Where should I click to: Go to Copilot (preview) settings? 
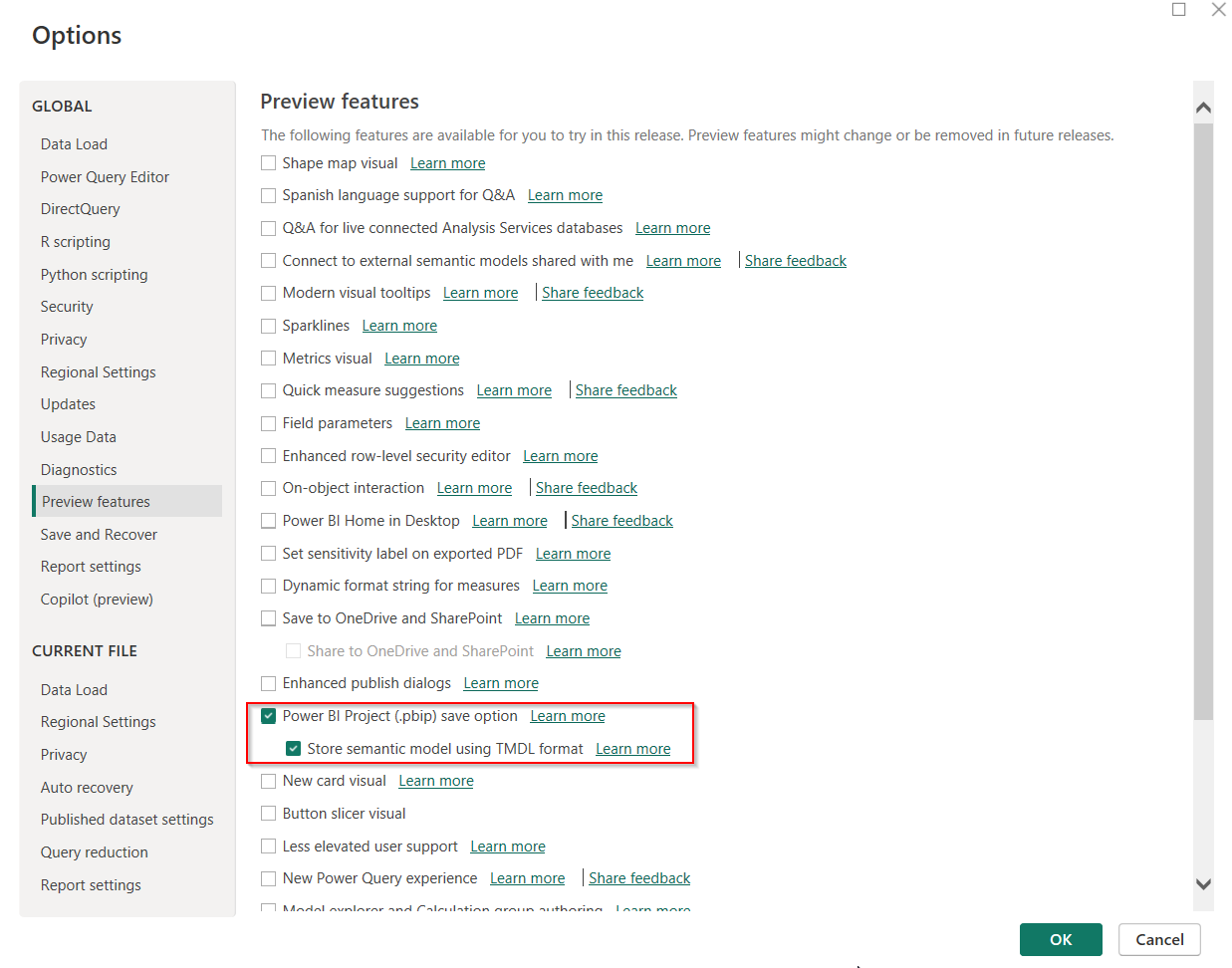click(x=97, y=600)
